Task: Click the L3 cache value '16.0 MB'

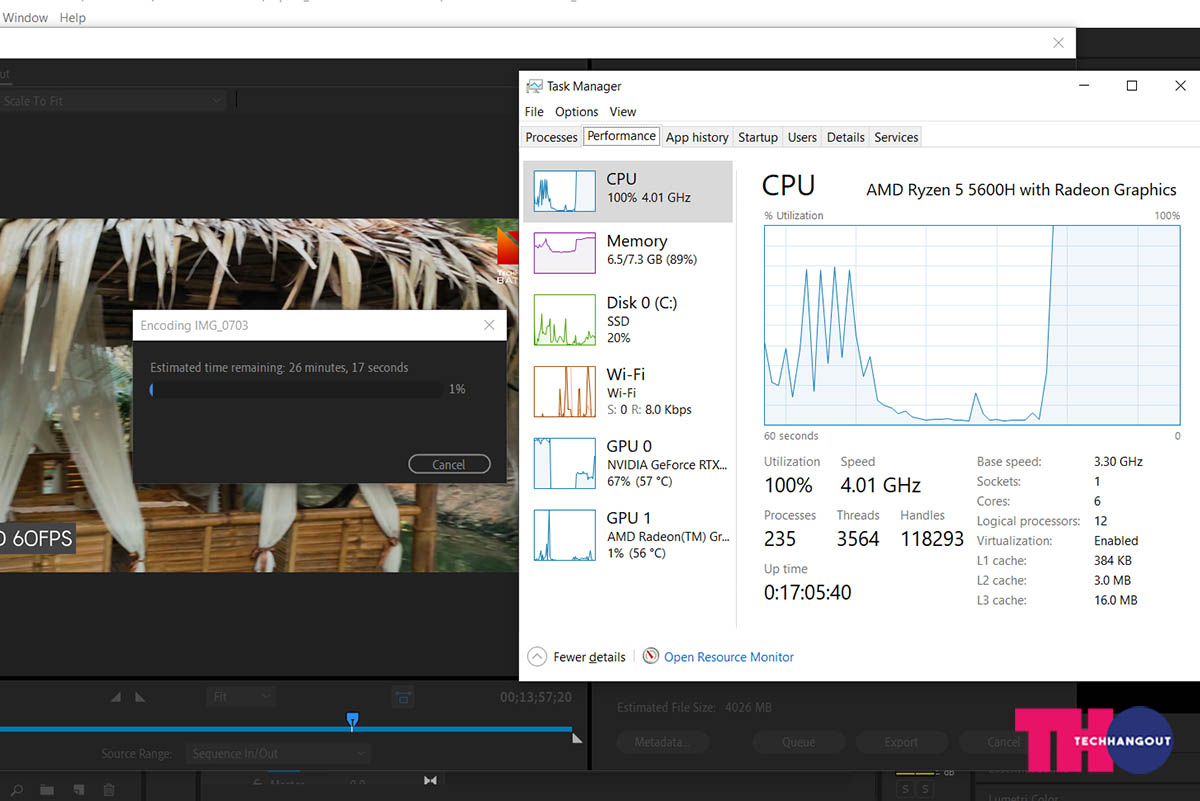Action: pos(1116,601)
